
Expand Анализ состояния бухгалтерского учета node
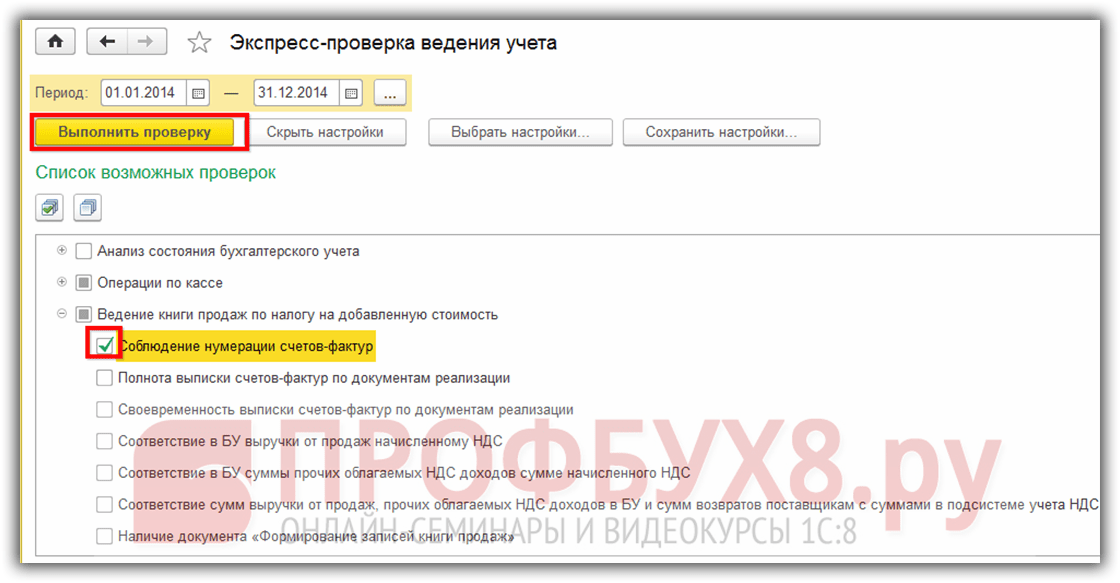63,251
